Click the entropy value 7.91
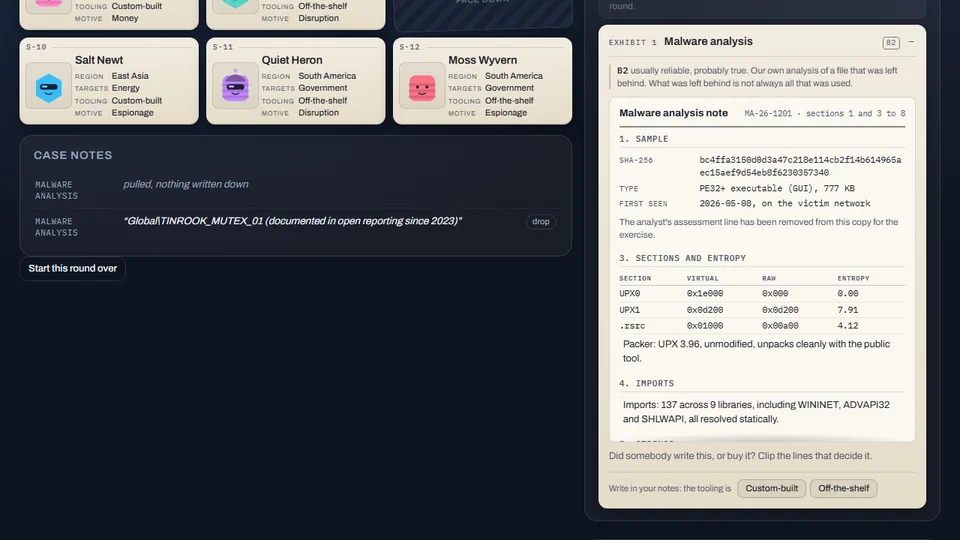Screen dimensions: 960x540 [847, 310]
